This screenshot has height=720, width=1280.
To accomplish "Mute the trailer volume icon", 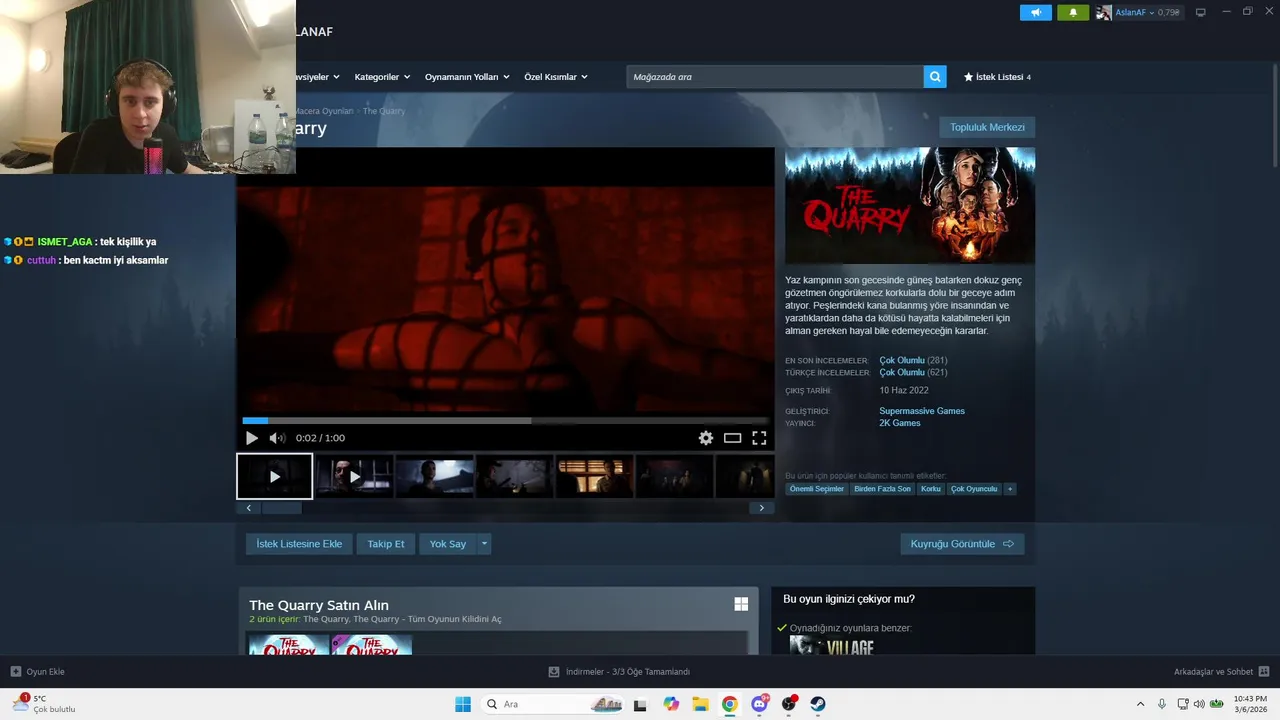I will 277,438.
